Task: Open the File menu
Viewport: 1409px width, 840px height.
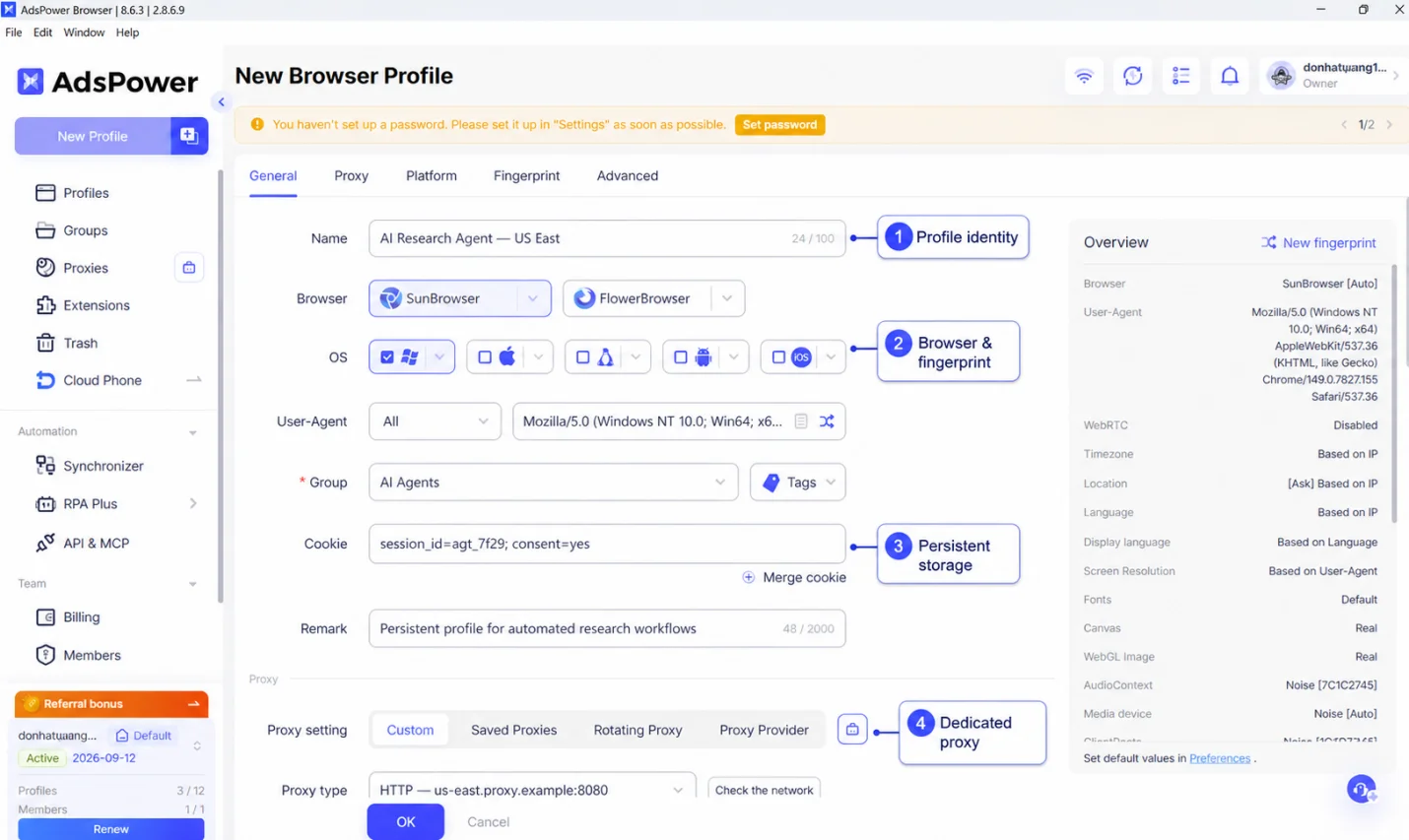Action: [x=14, y=32]
